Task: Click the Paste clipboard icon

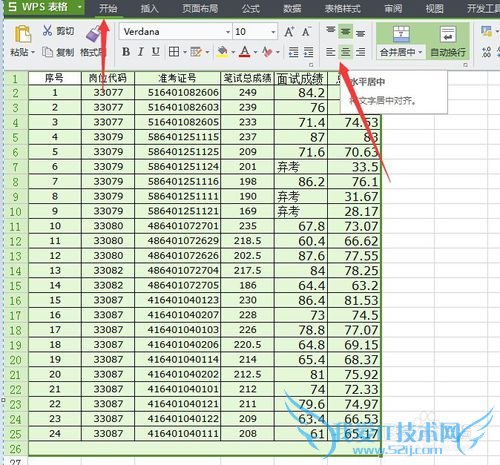Action: [22, 34]
